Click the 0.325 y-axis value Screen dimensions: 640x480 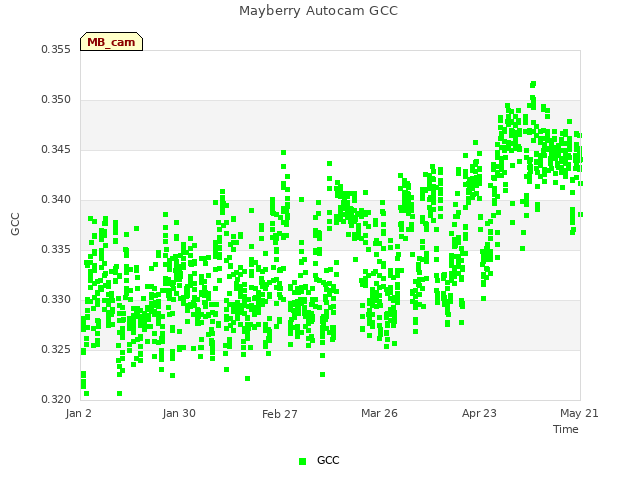pyautogui.click(x=56, y=349)
